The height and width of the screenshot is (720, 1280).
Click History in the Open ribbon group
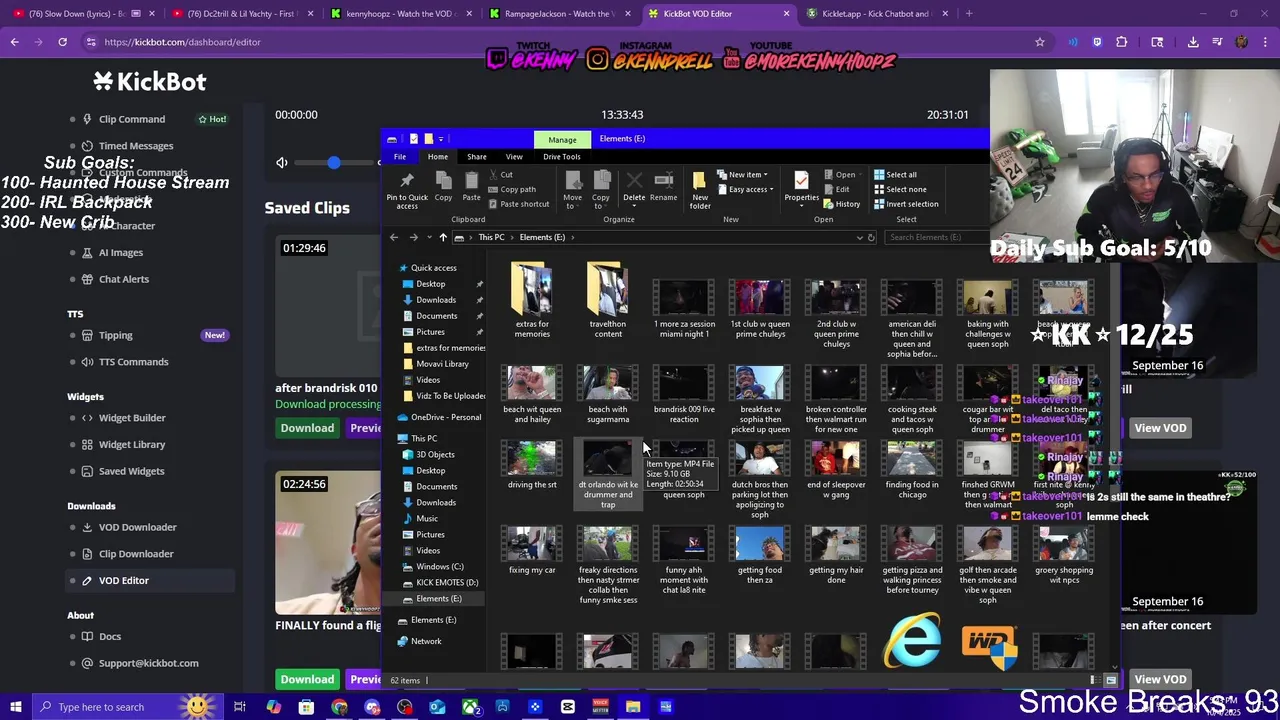point(841,204)
